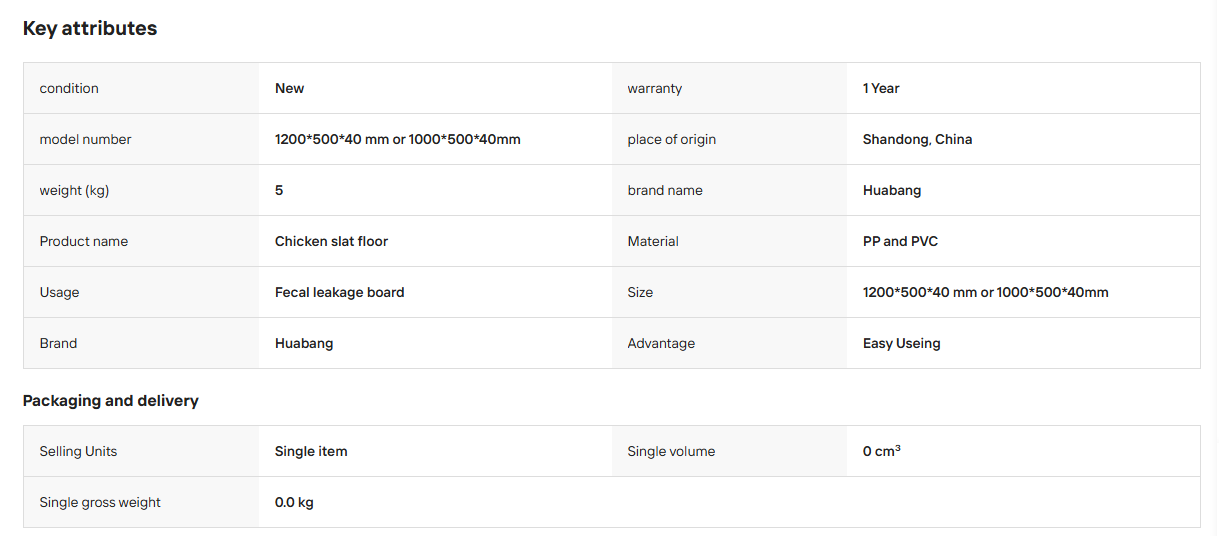The width and height of the screenshot is (1219, 536).
Task: Click the Packaging and delivery heading
Action: pyautogui.click(x=111, y=400)
